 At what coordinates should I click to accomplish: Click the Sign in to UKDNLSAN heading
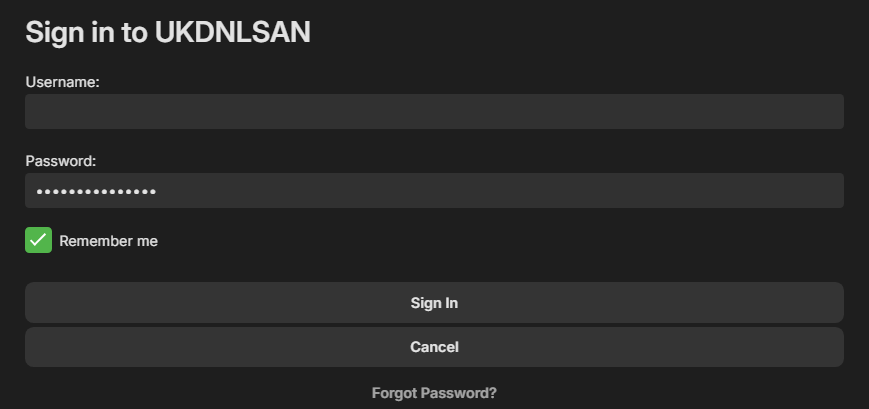point(168,32)
